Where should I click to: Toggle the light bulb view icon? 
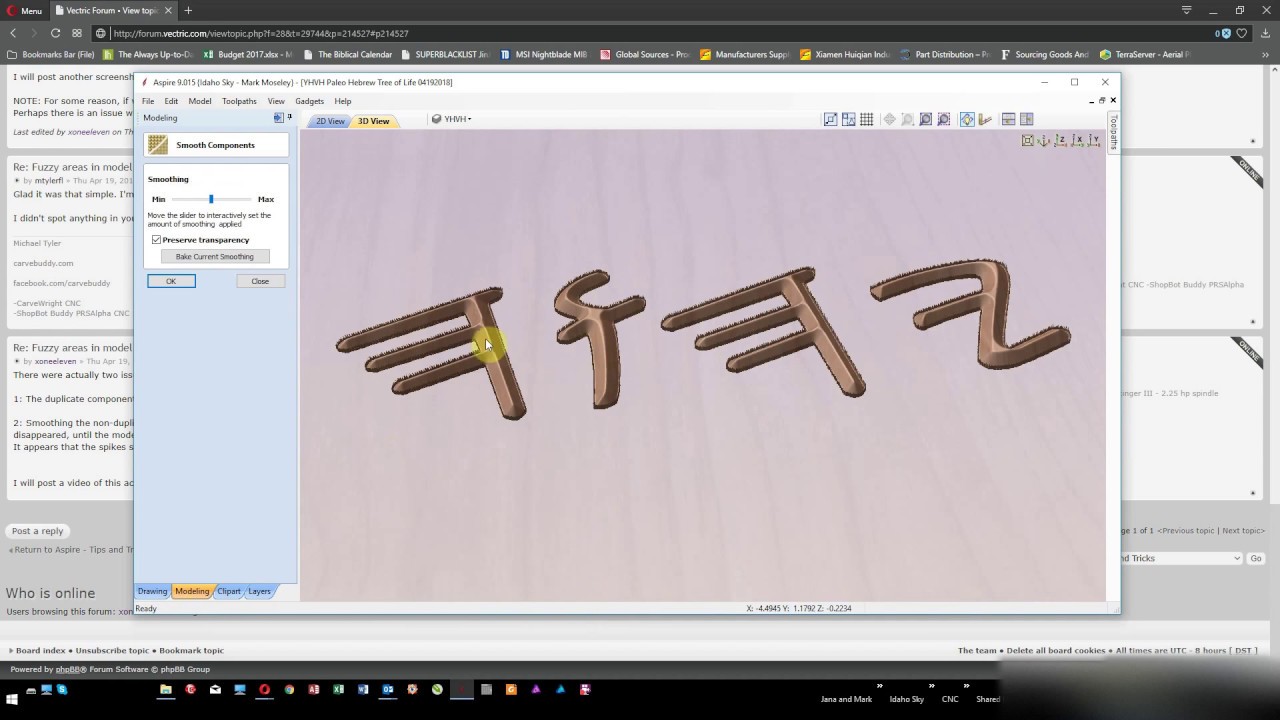tap(967, 119)
